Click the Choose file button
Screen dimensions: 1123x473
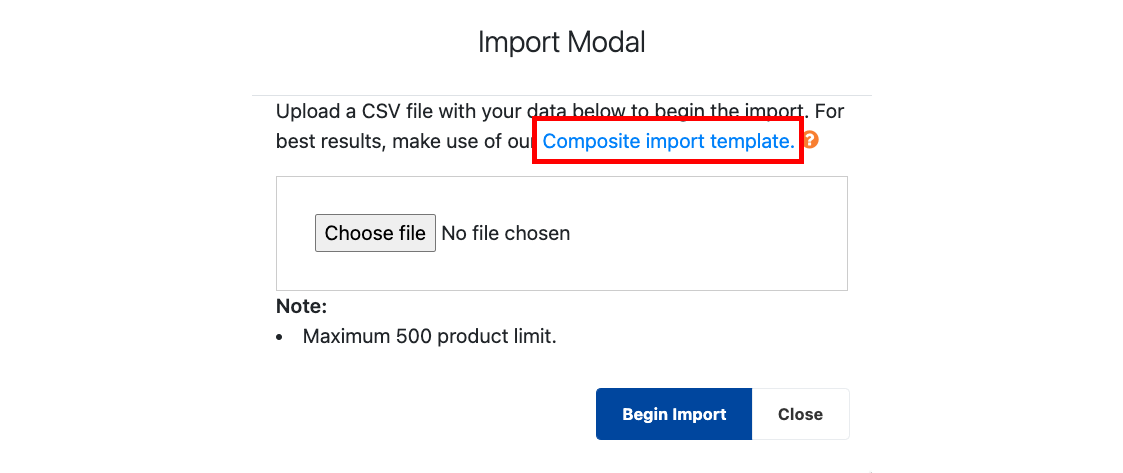point(375,233)
